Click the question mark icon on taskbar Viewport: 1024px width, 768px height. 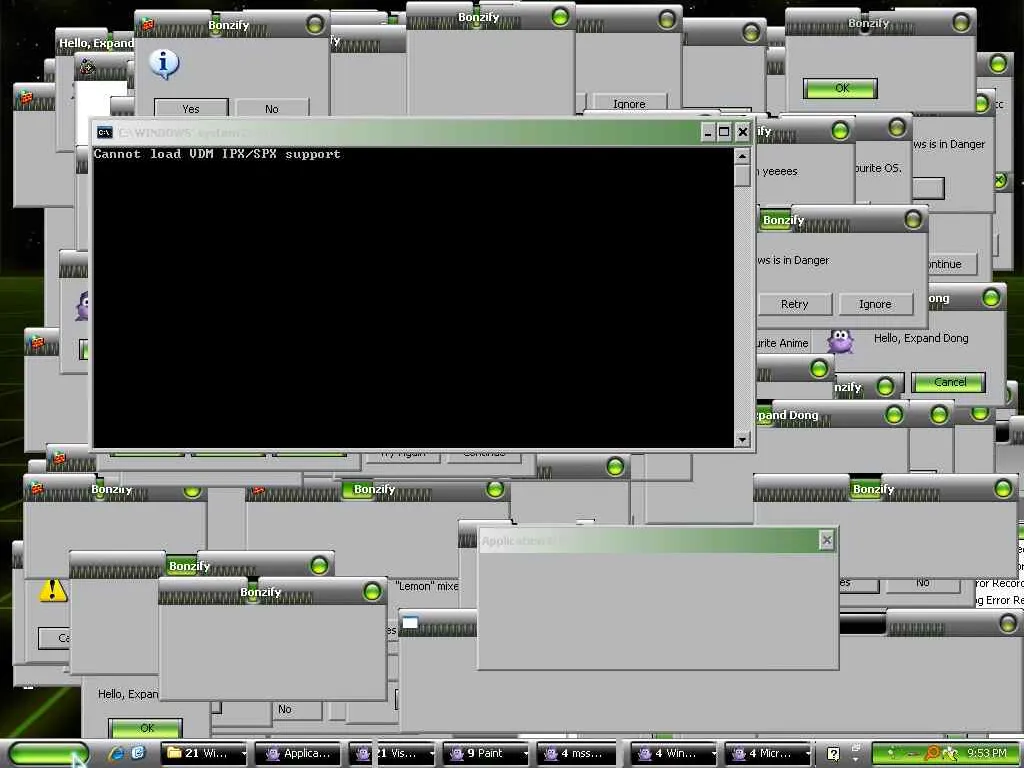[x=833, y=754]
